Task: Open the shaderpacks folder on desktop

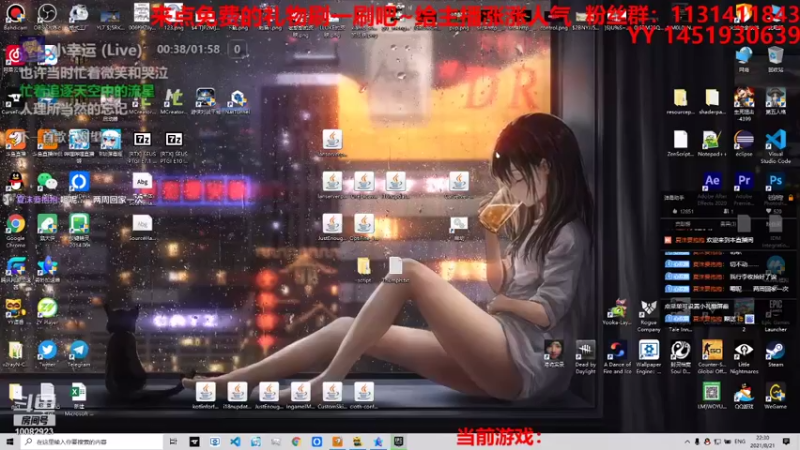Action: pos(712,101)
